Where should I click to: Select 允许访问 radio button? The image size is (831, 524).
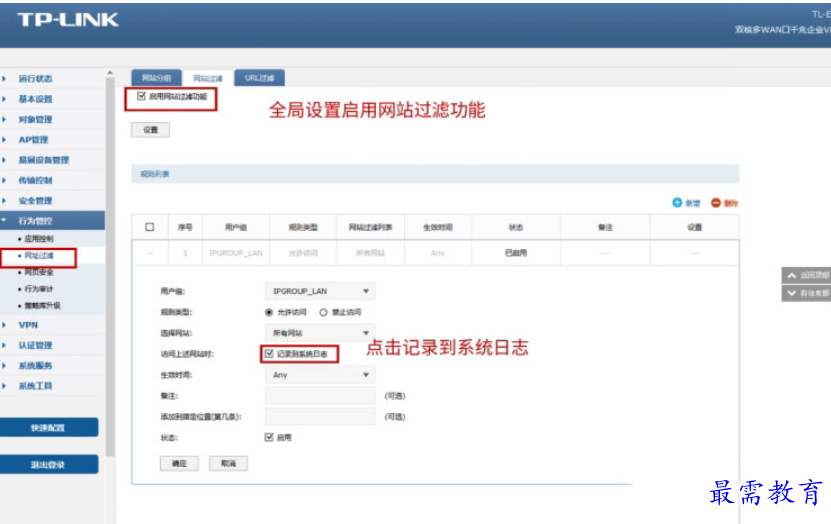click(269, 312)
